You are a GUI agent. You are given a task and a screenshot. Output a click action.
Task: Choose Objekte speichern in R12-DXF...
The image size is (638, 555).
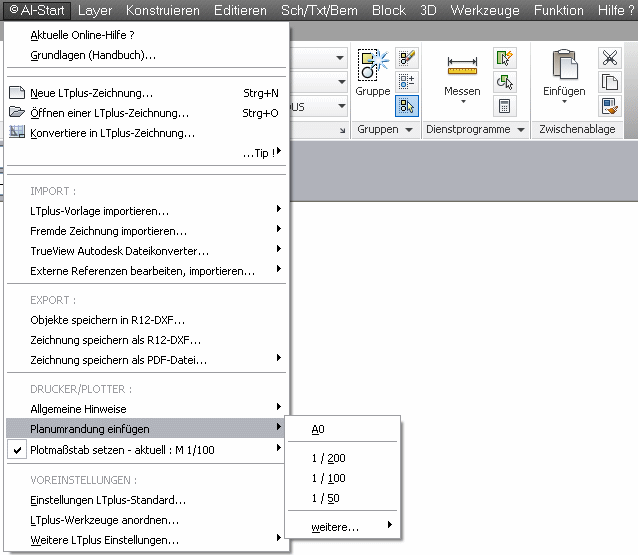[x=146, y=320]
